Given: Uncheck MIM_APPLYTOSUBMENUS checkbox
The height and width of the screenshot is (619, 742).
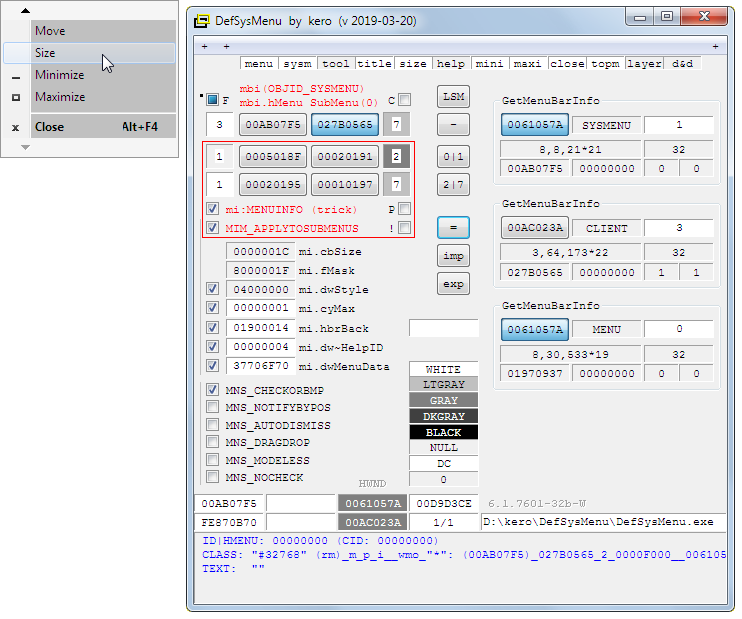Looking at the screenshot, I should tap(212, 228).
